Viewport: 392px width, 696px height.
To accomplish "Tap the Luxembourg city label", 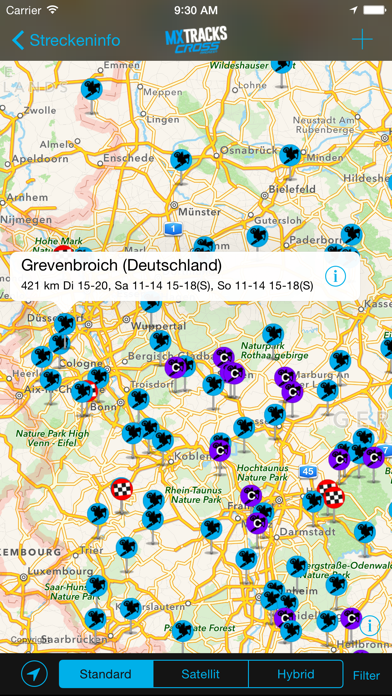I will coord(60,571).
